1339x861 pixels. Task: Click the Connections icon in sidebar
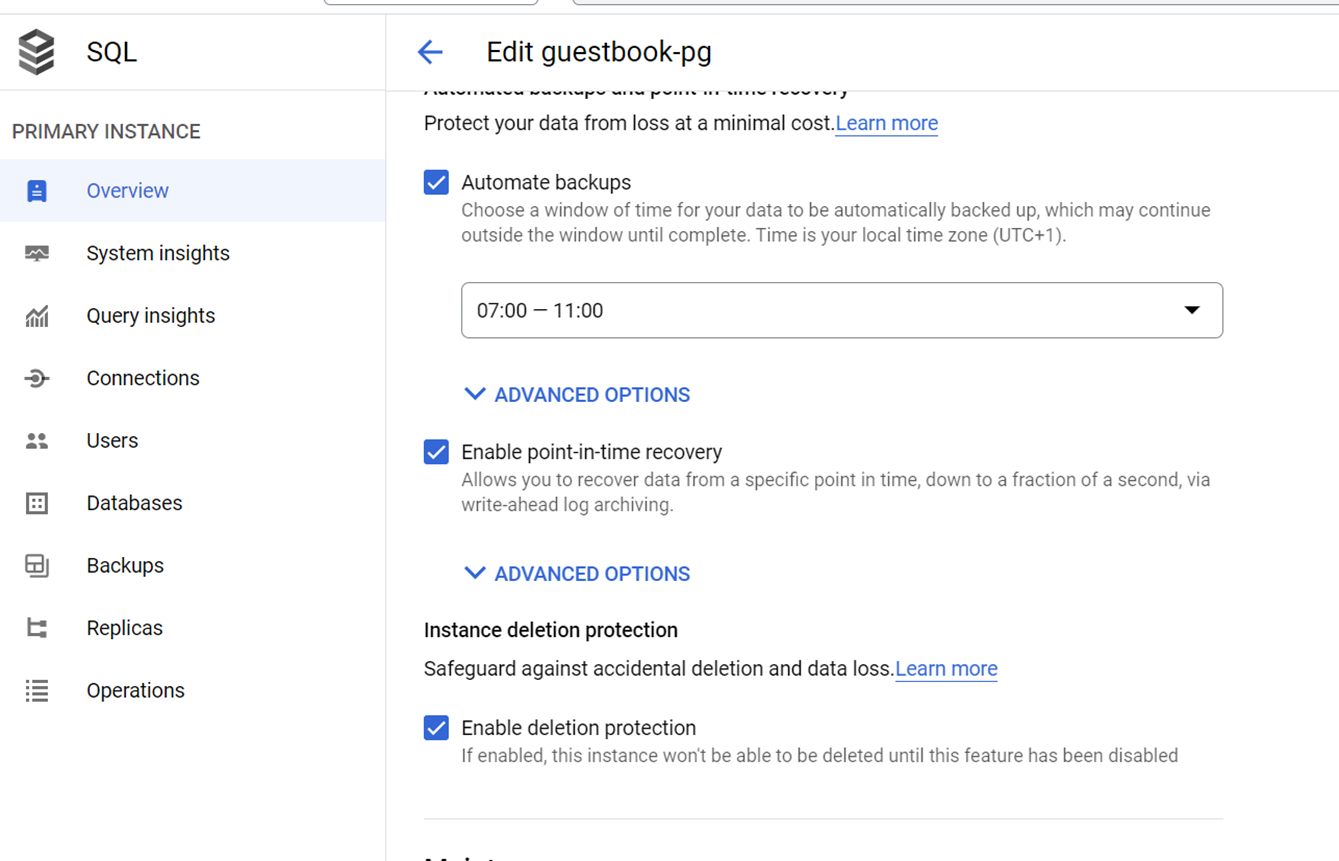[37, 378]
